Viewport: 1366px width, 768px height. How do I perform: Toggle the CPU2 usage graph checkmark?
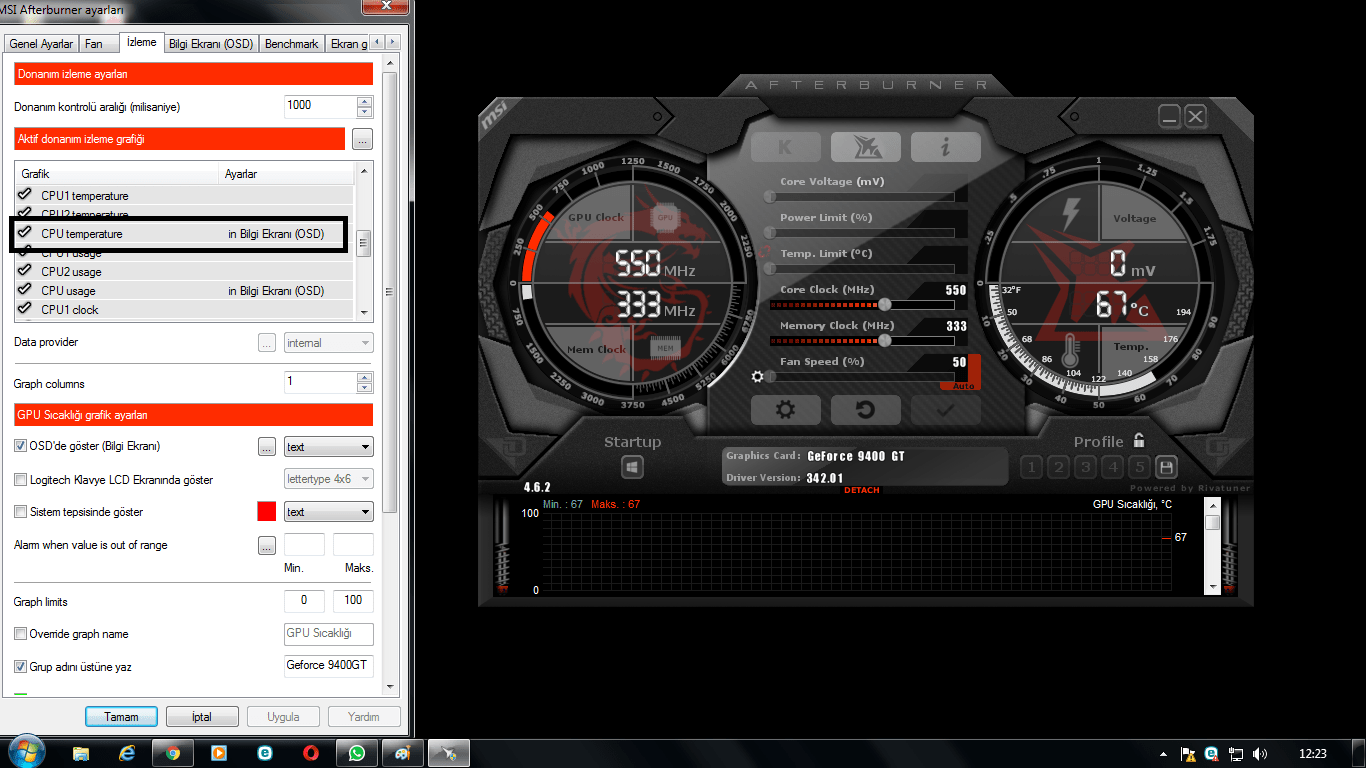[25, 271]
